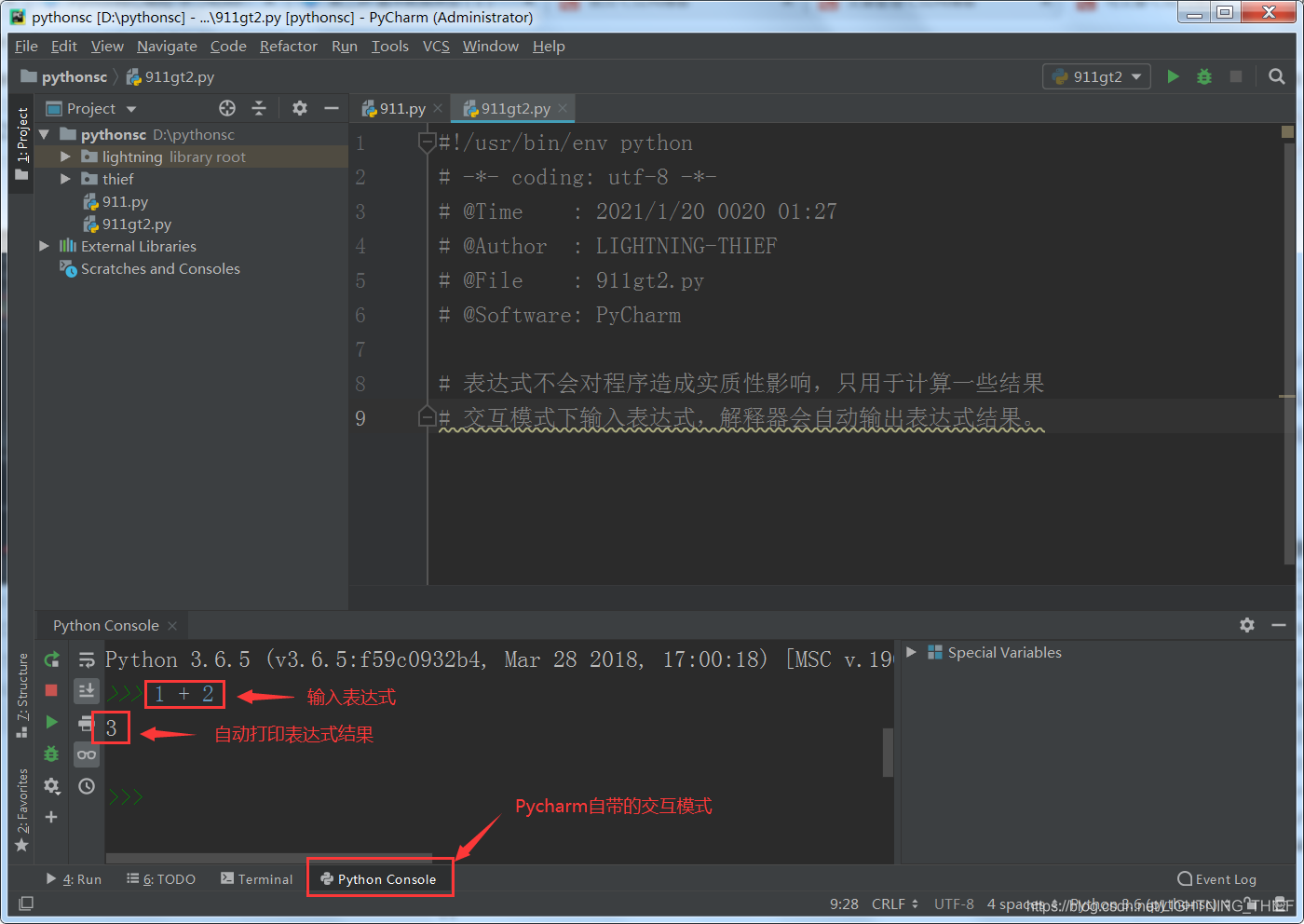Select 911gt2.py in the project tree
The height and width of the screenshot is (924, 1304).
[x=128, y=224]
